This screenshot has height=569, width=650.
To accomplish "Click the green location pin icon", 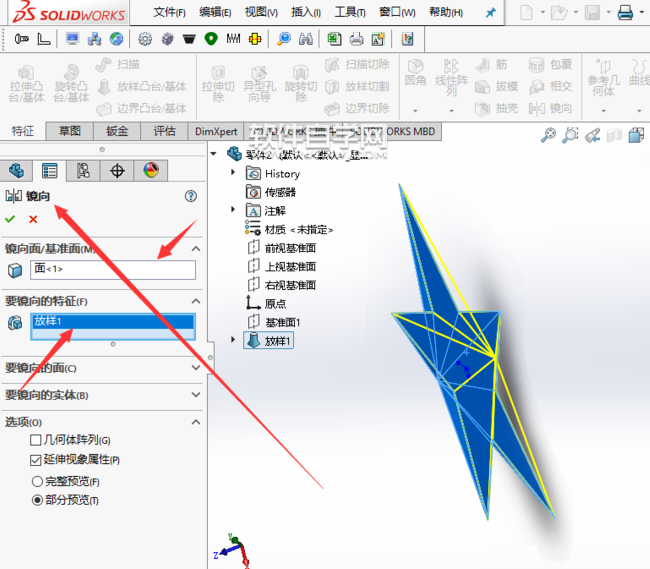I will tap(211, 39).
